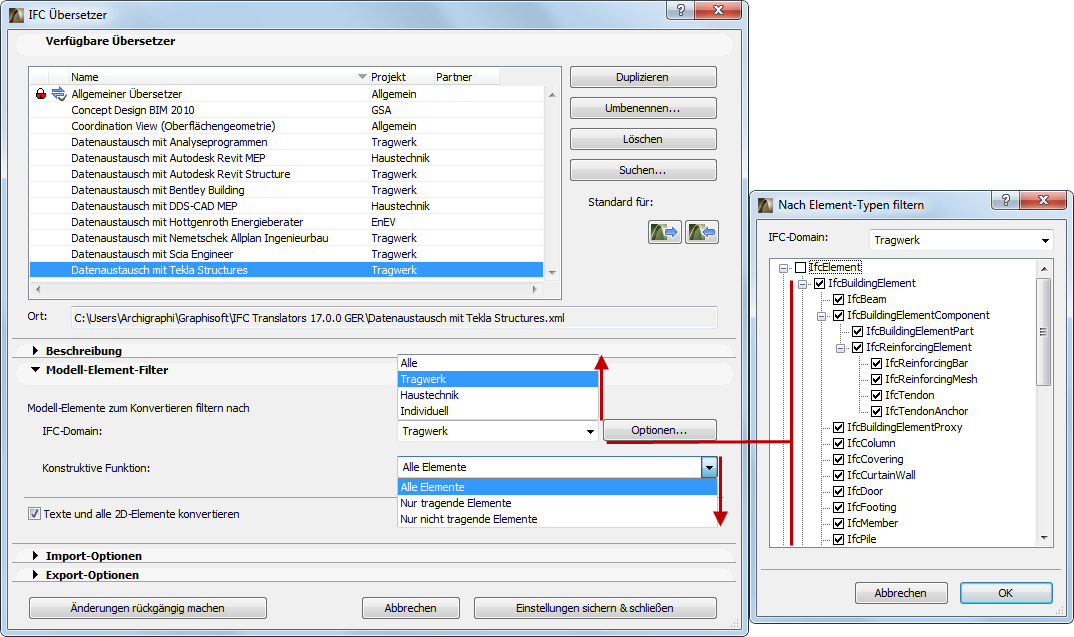This screenshot has width=1074, height=637.
Task: Click OK in the filter dialog
Action: click(1006, 593)
